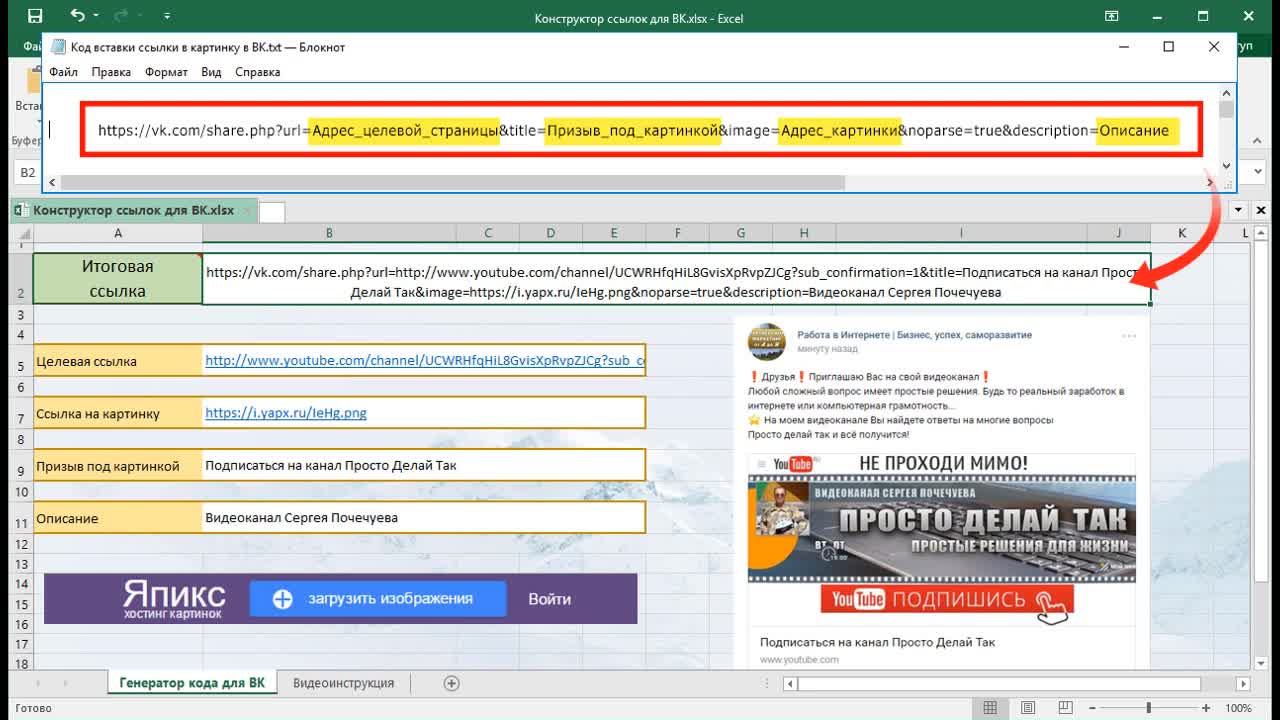
Task: Select column A header
Action: (x=118, y=233)
